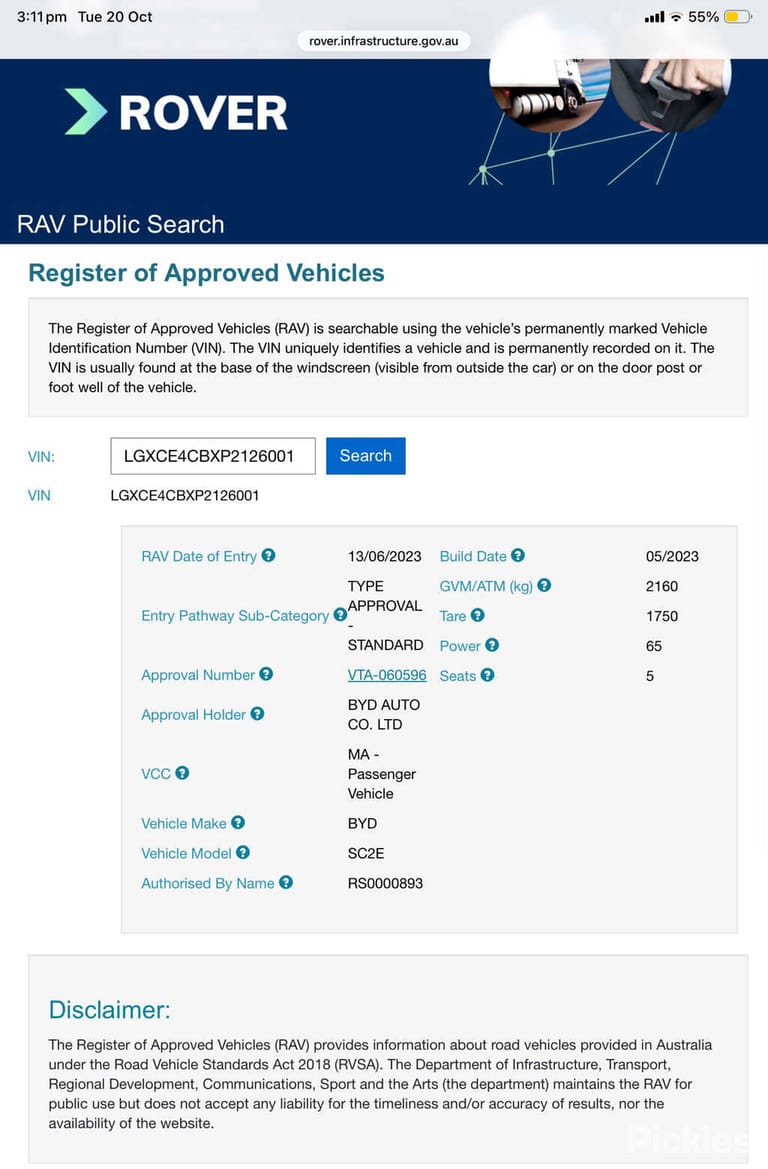
Task: Click Entry Pathway Sub-Category help icon
Action: pos(340,615)
